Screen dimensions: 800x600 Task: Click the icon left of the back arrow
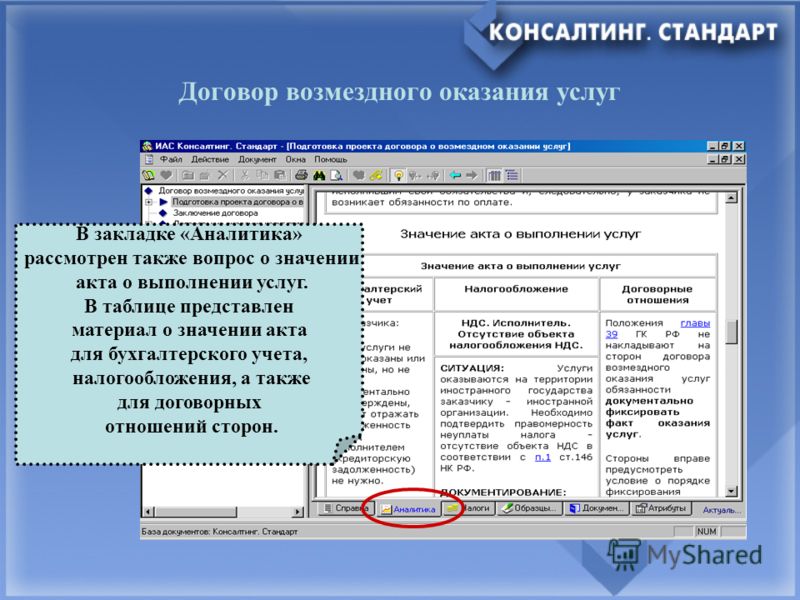433,176
